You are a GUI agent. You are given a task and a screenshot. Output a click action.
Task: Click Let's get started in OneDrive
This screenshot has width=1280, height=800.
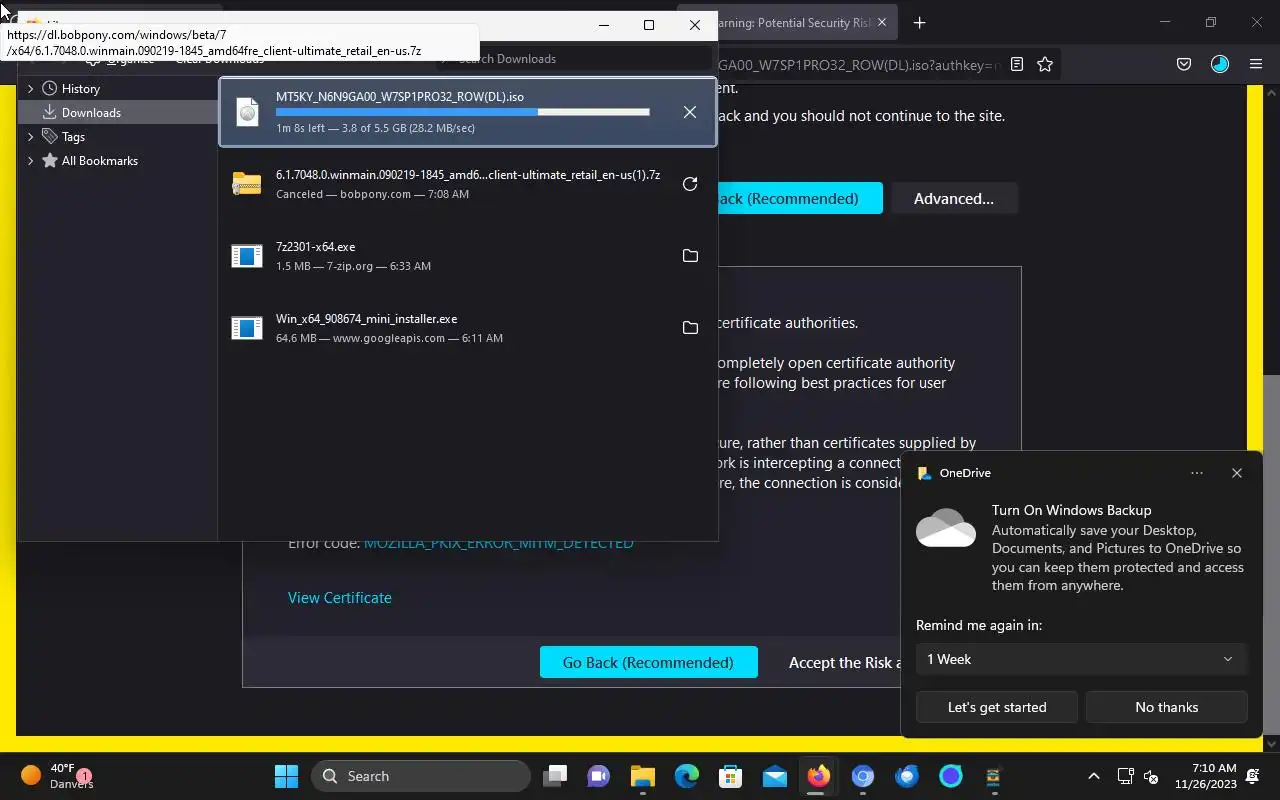point(997,707)
